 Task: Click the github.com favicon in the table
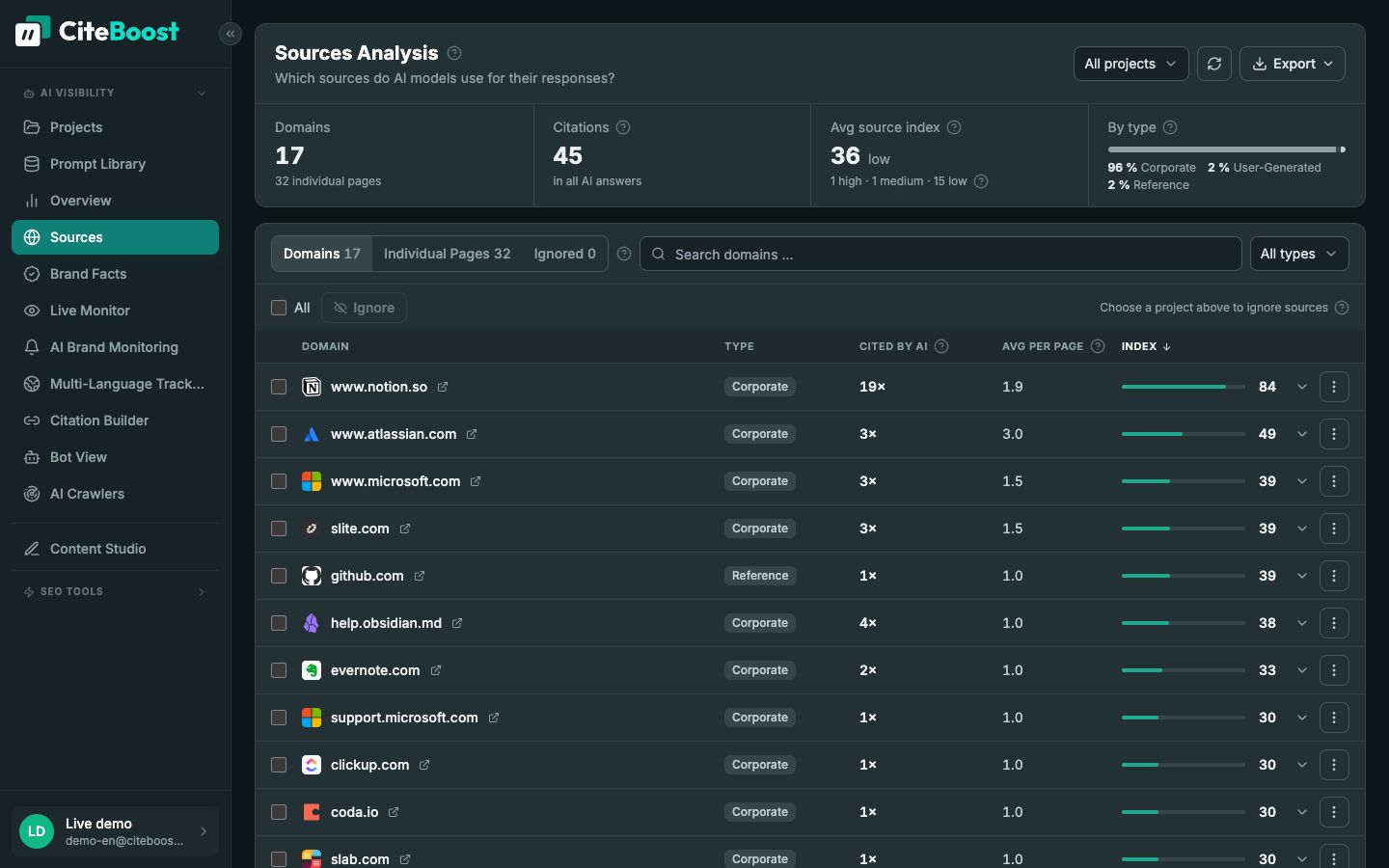pos(312,576)
